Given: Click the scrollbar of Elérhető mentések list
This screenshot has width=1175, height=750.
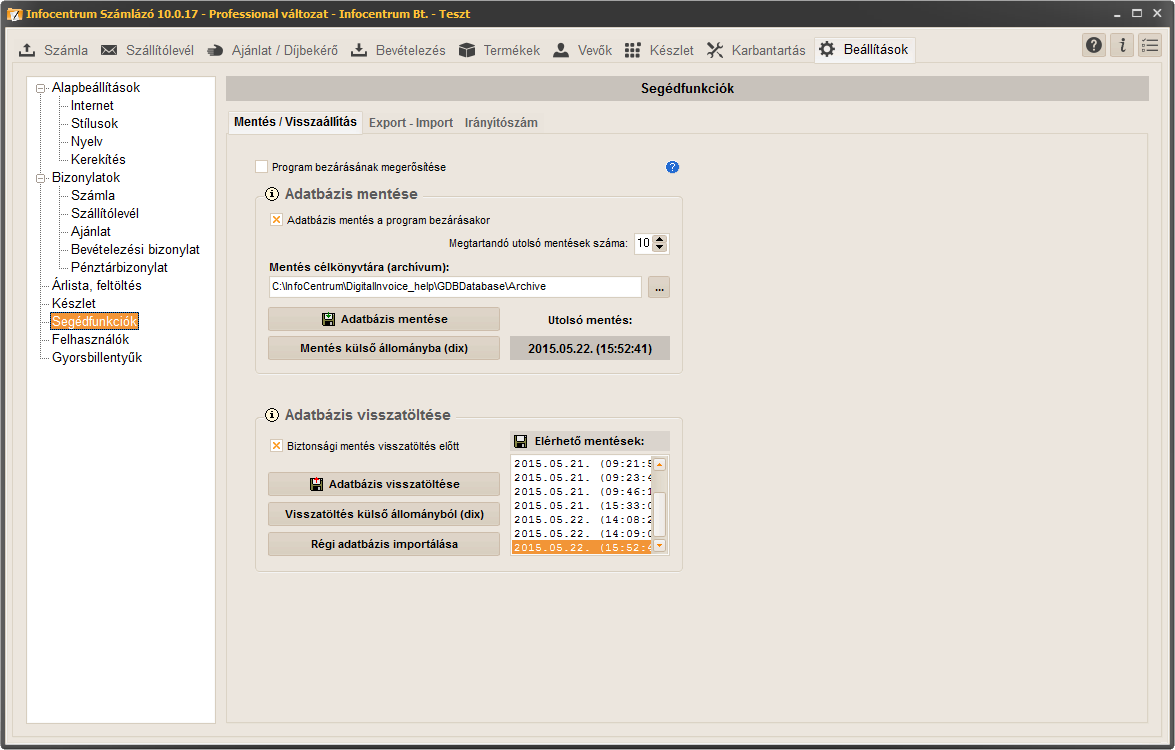Looking at the screenshot, I should point(659,505).
